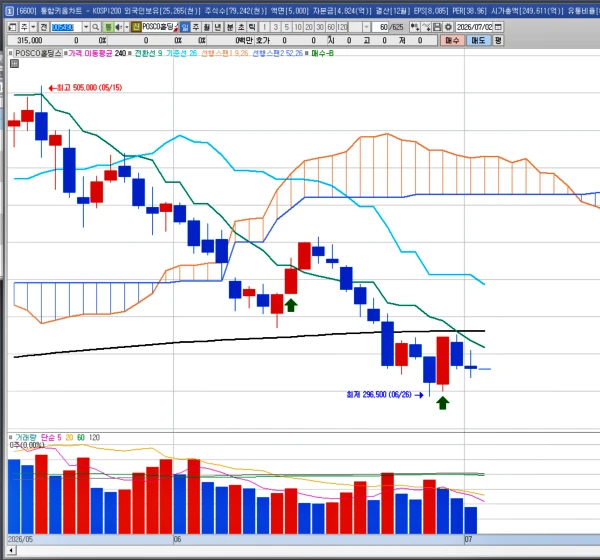Click the add-candle chart tool icon
This screenshot has width=600, height=560.
[414, 27]
